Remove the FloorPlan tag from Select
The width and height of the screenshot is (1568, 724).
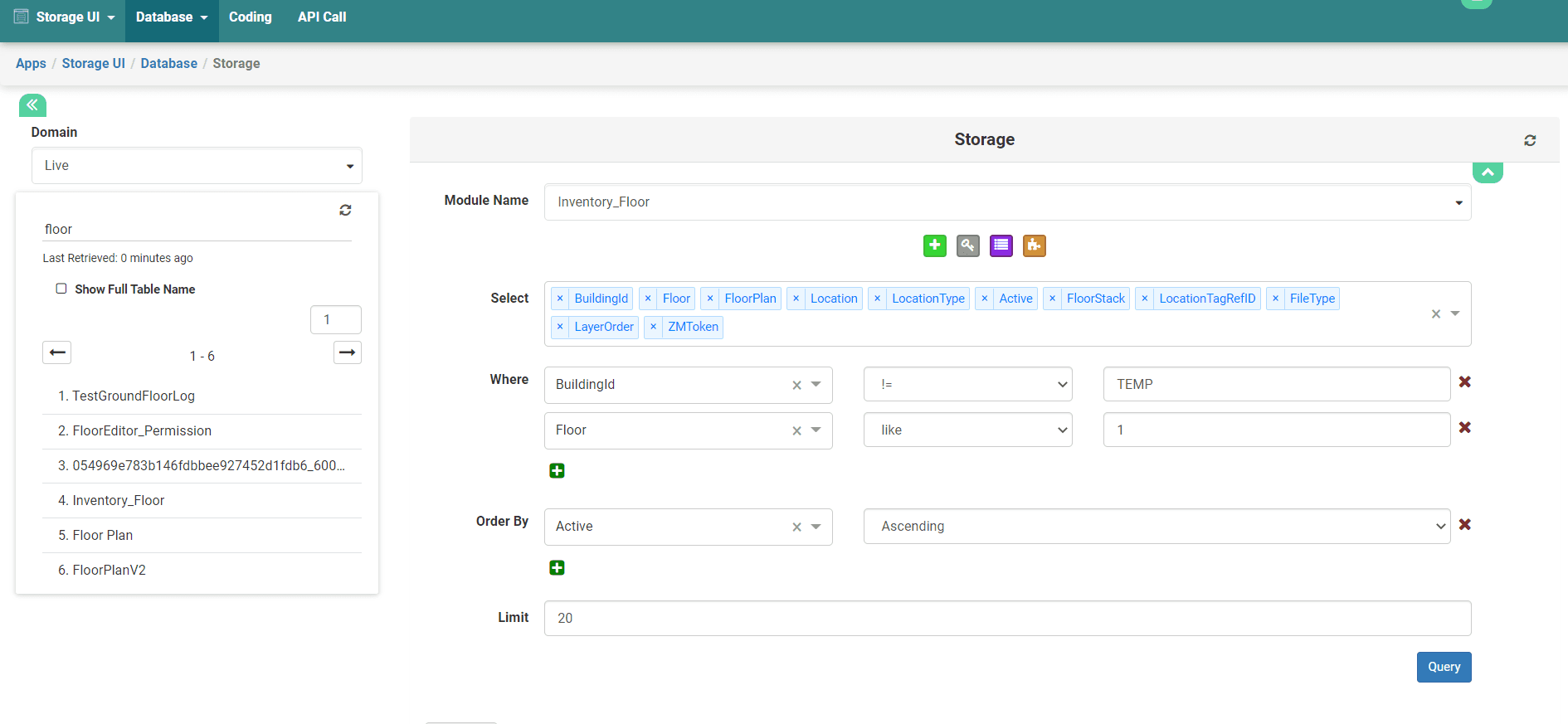pos(710,299)
